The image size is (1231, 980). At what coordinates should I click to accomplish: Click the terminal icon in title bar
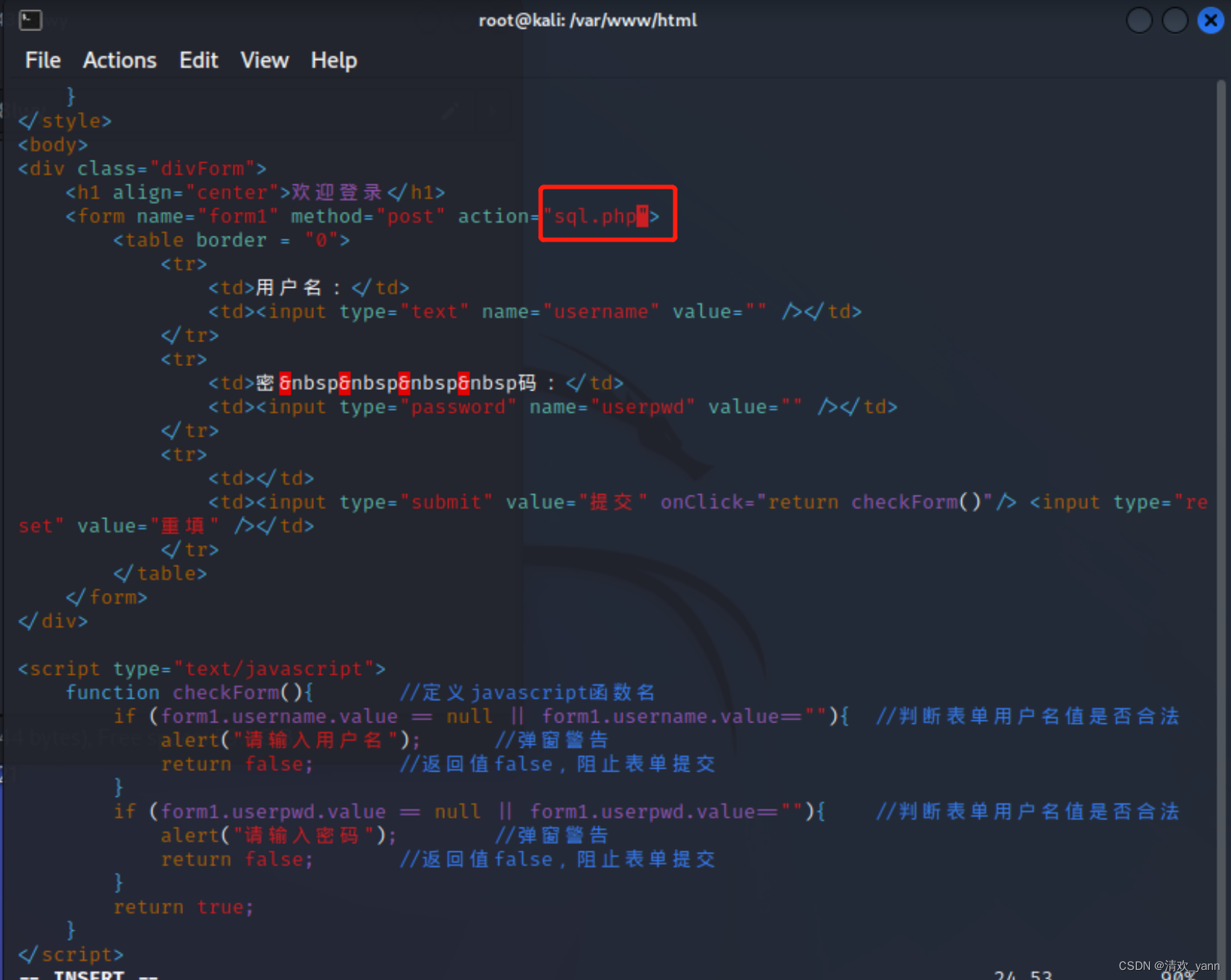click(30, 20)
